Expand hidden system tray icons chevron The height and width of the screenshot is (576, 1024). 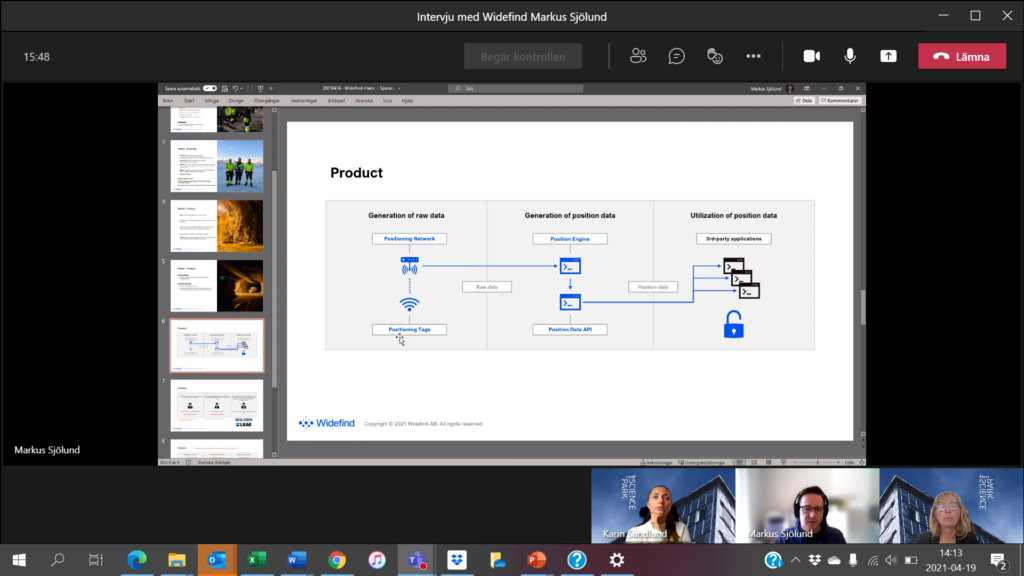[795, 560]
